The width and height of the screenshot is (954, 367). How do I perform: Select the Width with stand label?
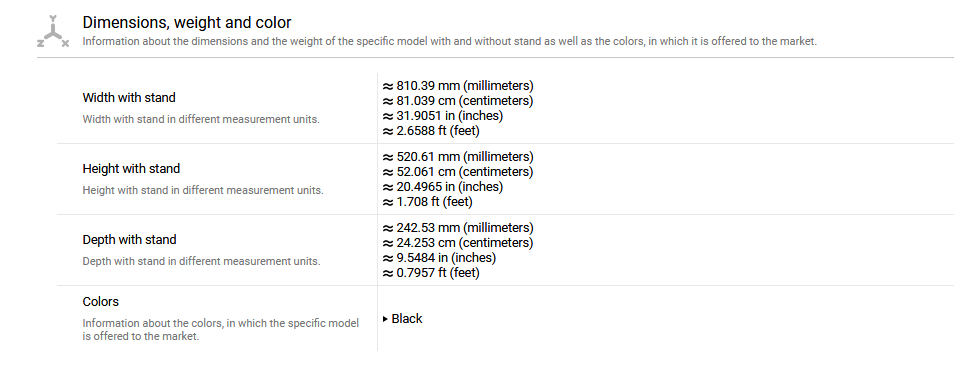point(129,97)
